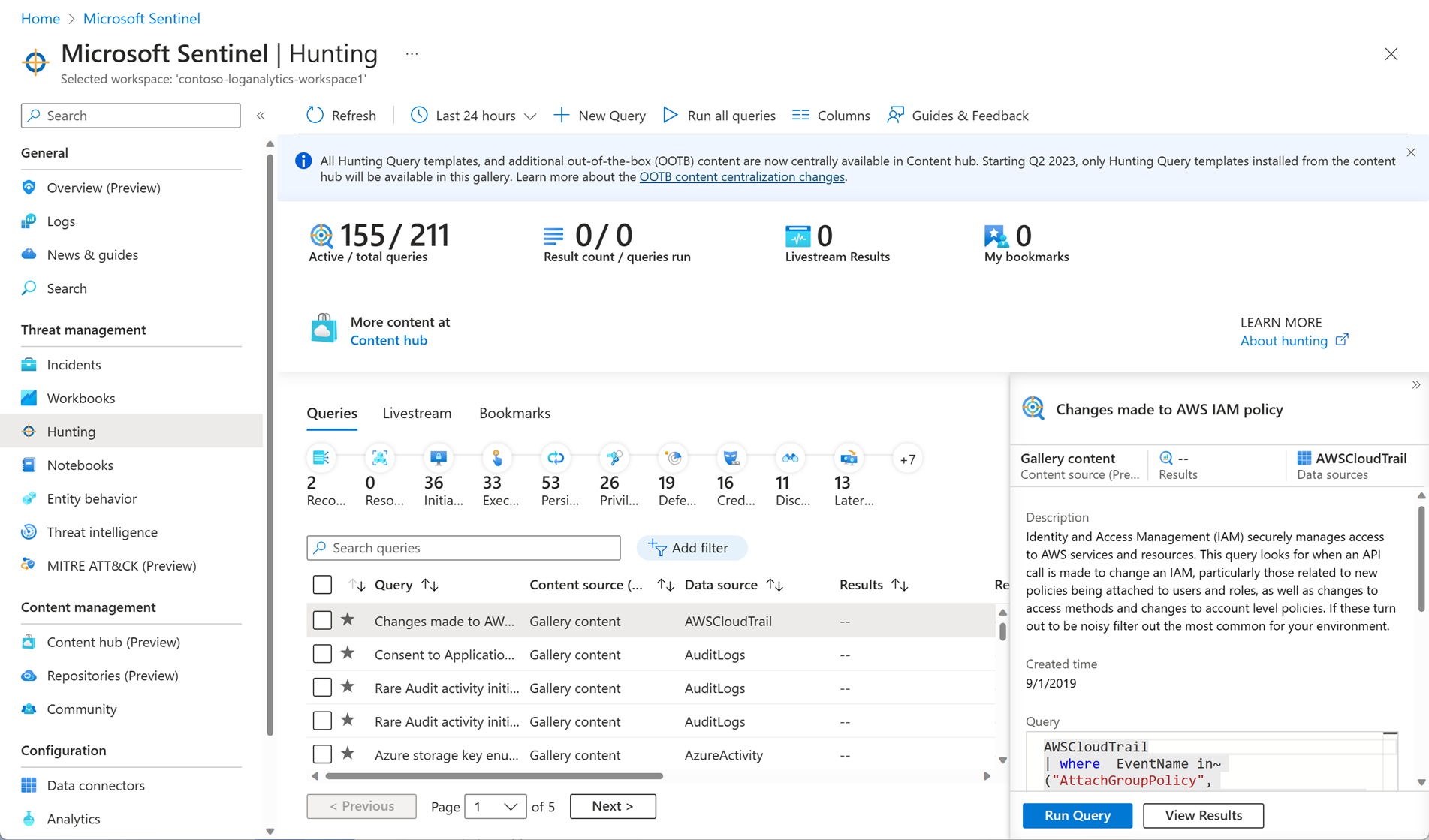The width and height of the screenshot is (1429, 840).
Task: Run all queries play icon
Action: tap(670, 115)
